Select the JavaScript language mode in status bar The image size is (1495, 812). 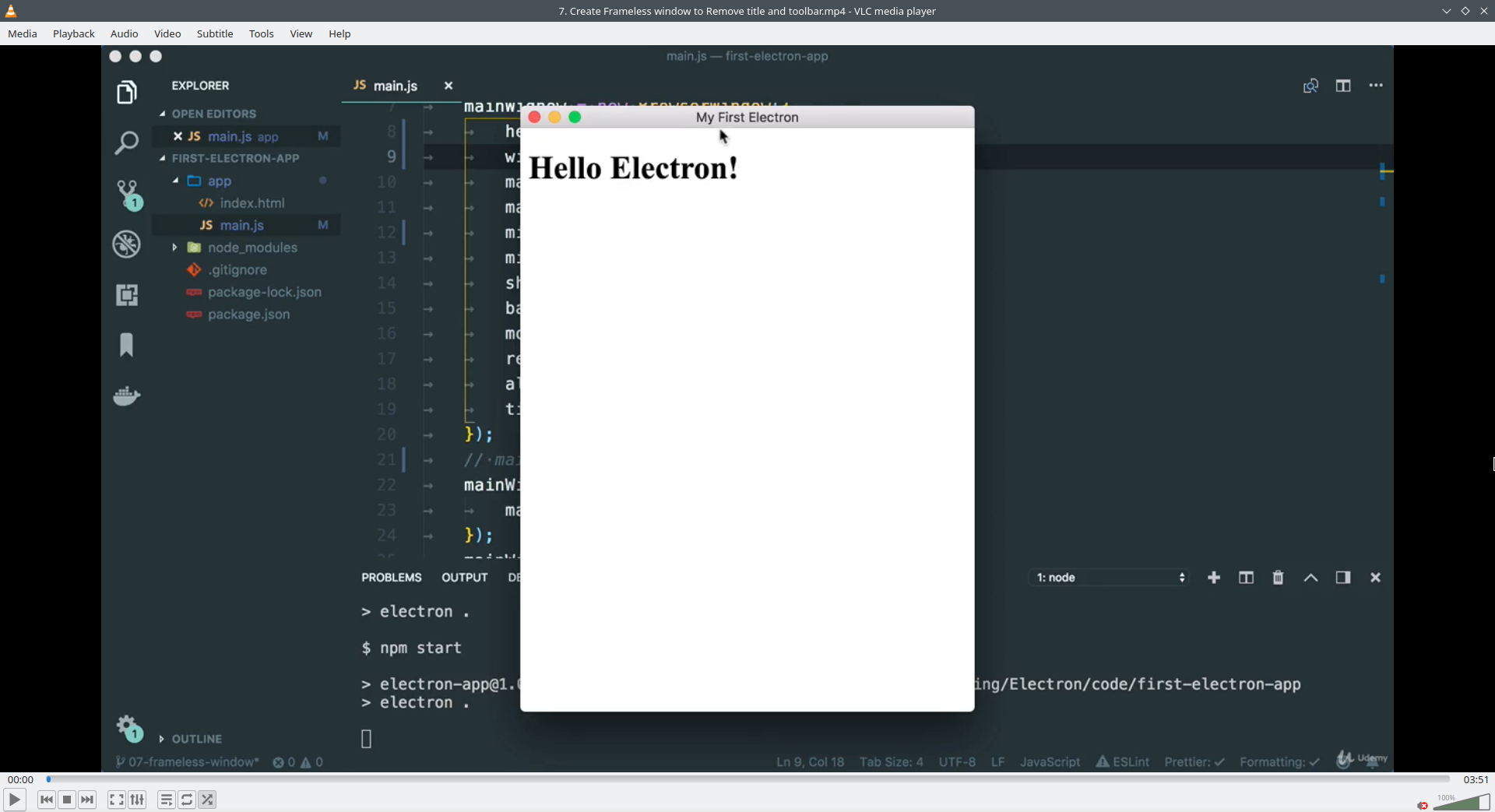click(1050, 762)
